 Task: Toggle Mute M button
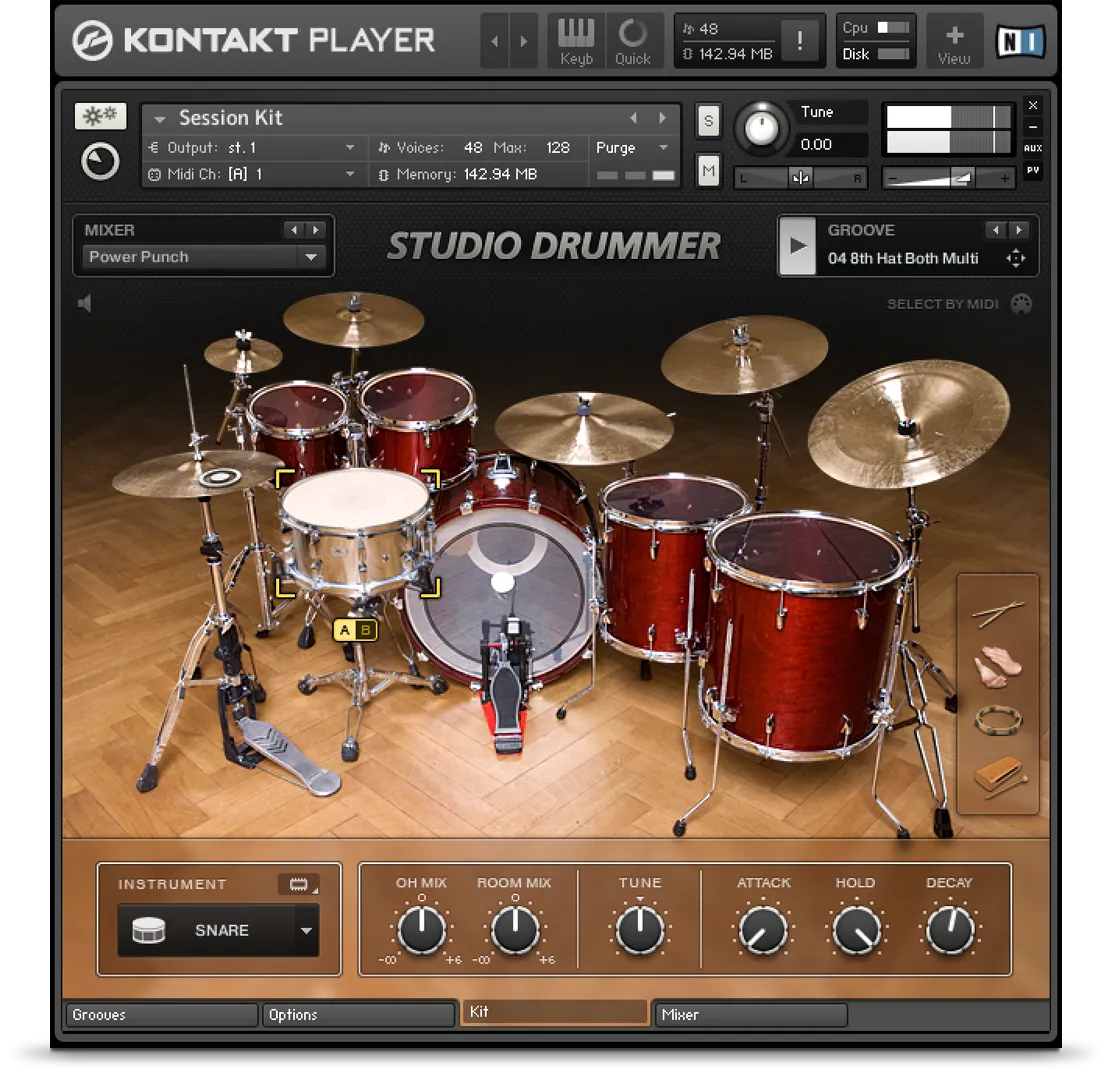click(x=708, y=171)
